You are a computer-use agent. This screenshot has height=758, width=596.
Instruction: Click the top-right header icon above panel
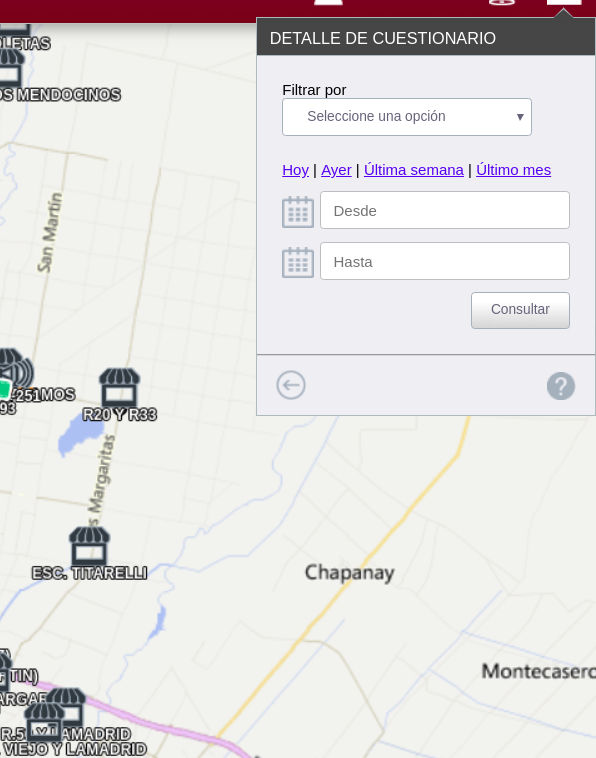click(x=564, y=2)
